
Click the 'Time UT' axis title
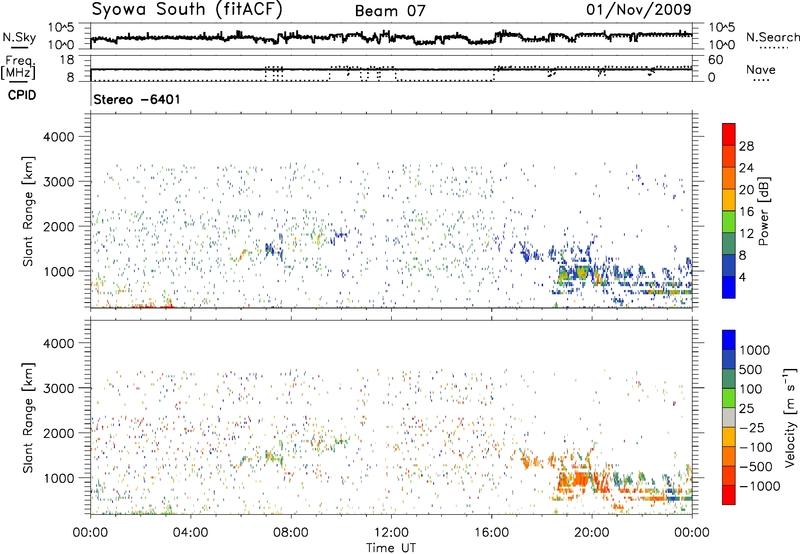(x=391, y=548)
